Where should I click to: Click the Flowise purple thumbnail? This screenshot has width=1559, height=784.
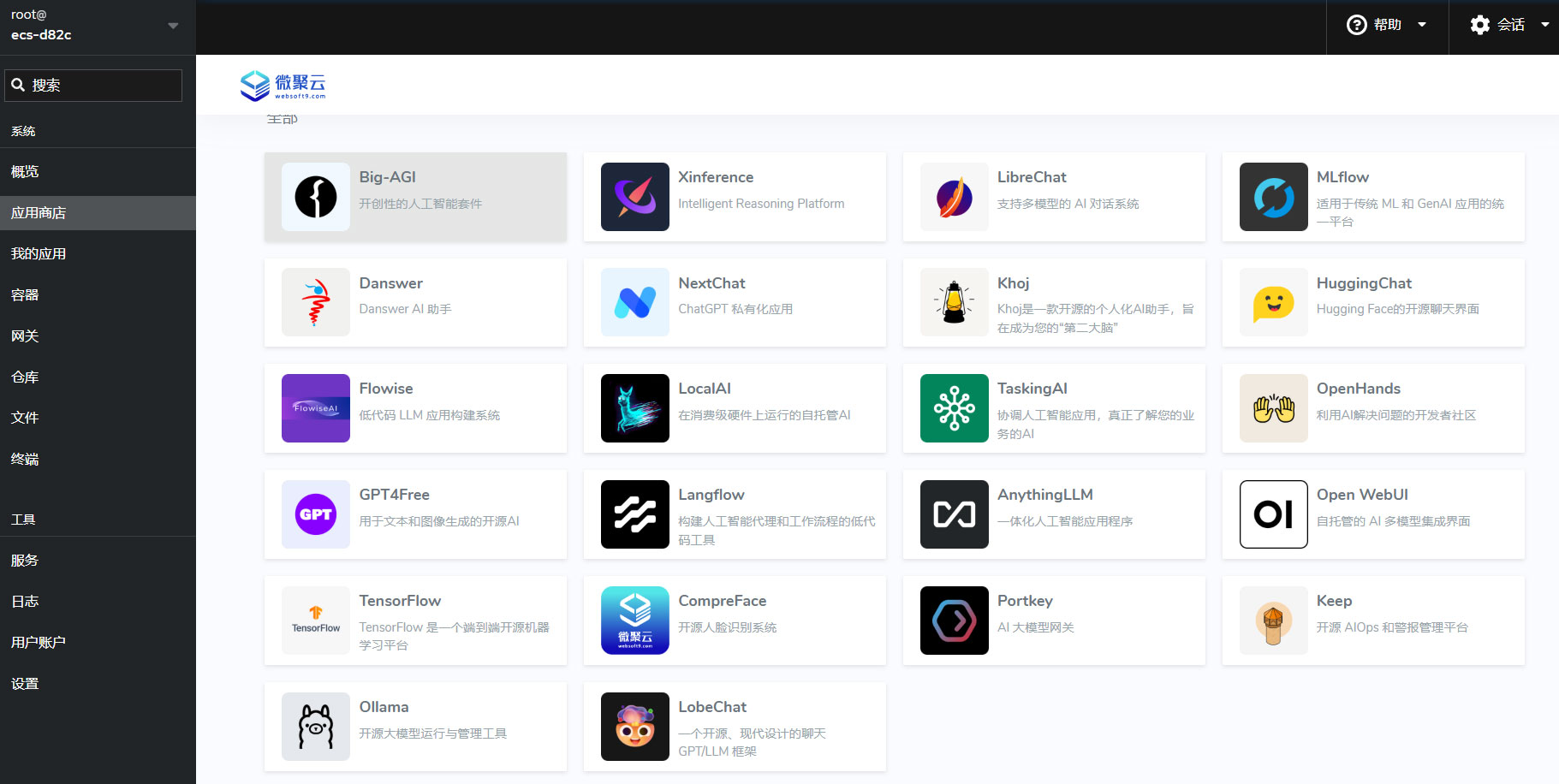(315, 408)
